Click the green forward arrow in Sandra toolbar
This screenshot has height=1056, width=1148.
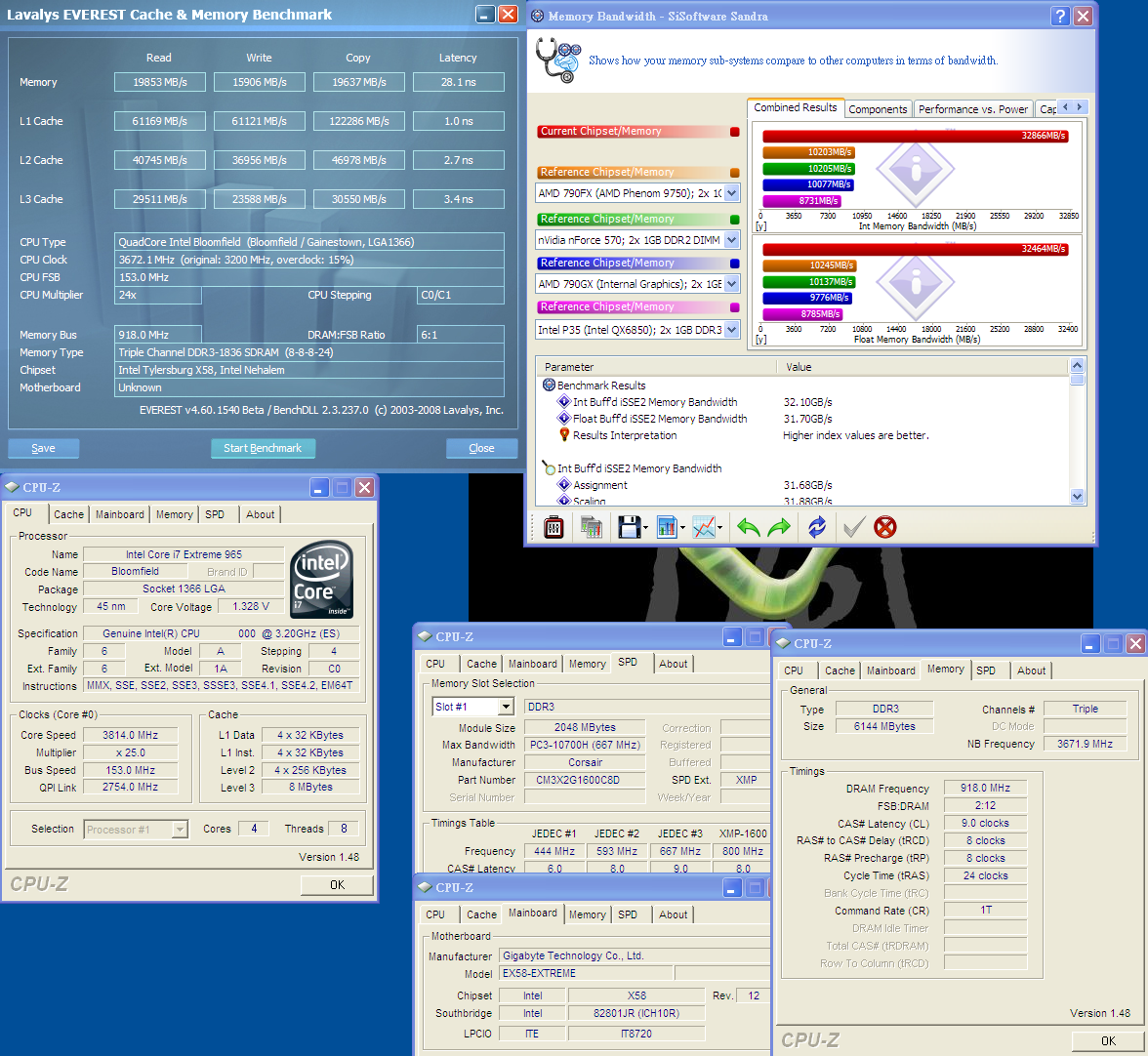point(779,528)
